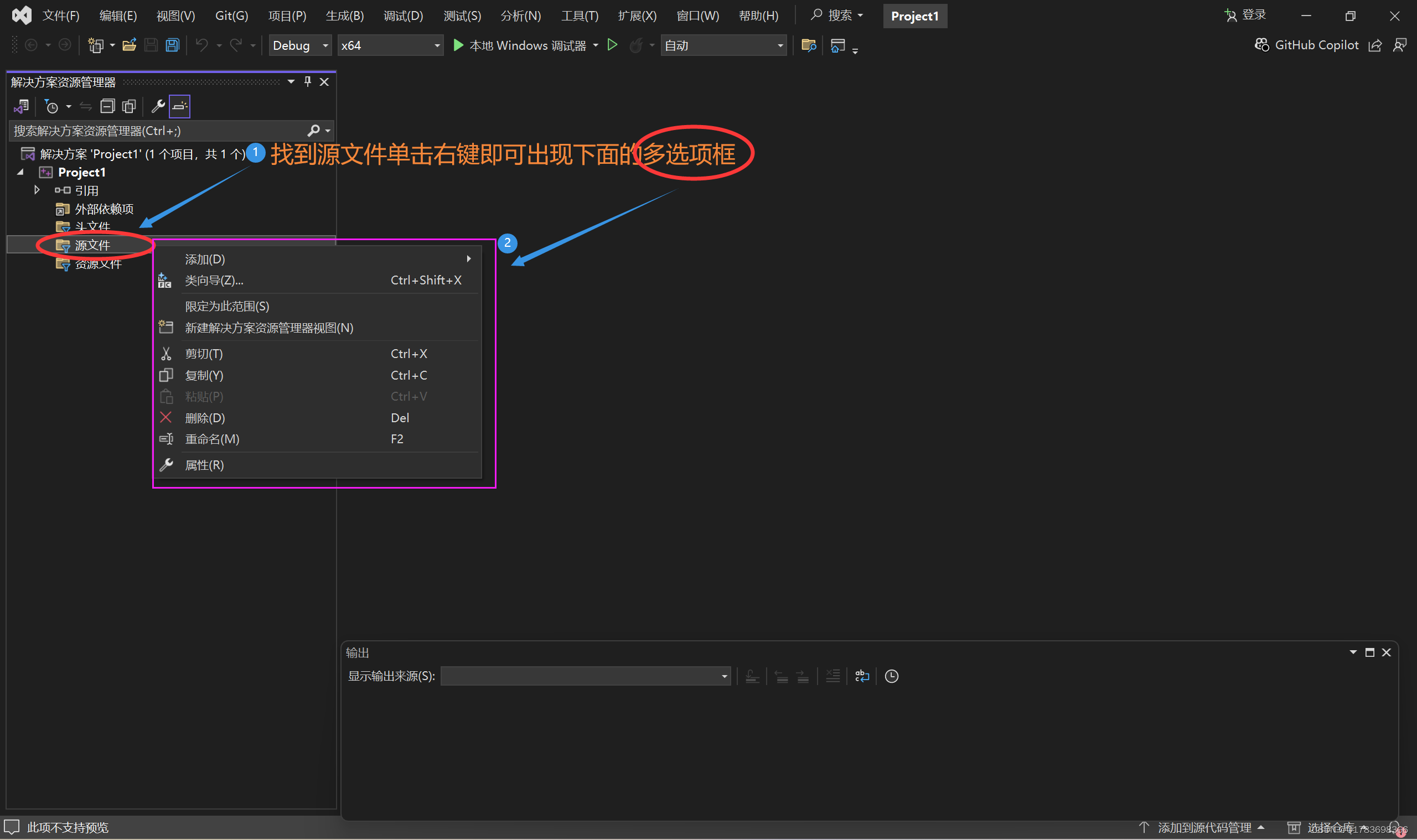The width and height of the screenshot is (1417, 840).
Task: Click the navigate backward toolbar icon
Action: 31,45
